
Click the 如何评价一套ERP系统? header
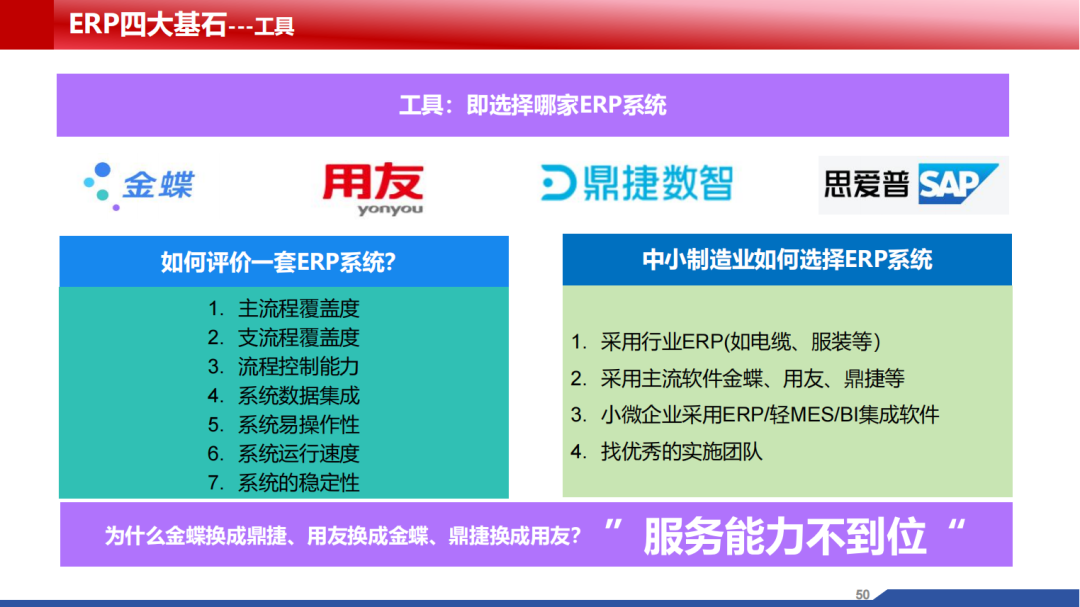point(283,262)
